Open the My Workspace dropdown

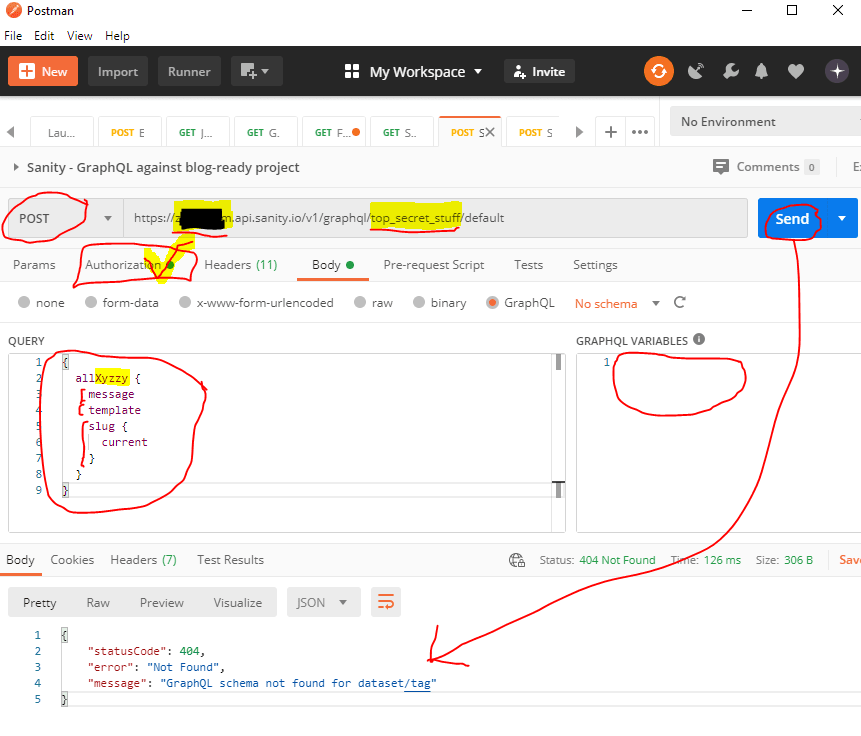(426, 71)
